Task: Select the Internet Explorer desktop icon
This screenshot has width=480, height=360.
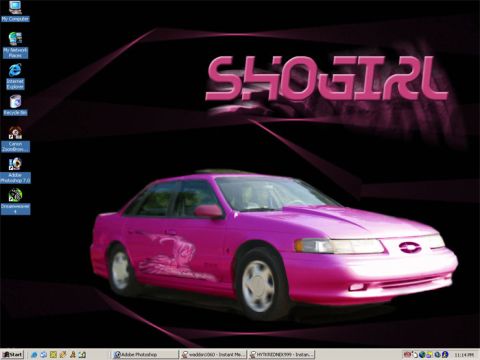Action: pyautogui.click(x=15, y=77)
